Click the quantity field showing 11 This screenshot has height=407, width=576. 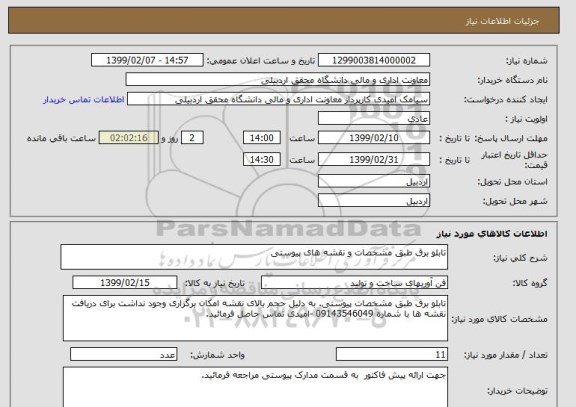tap(392, 354)
